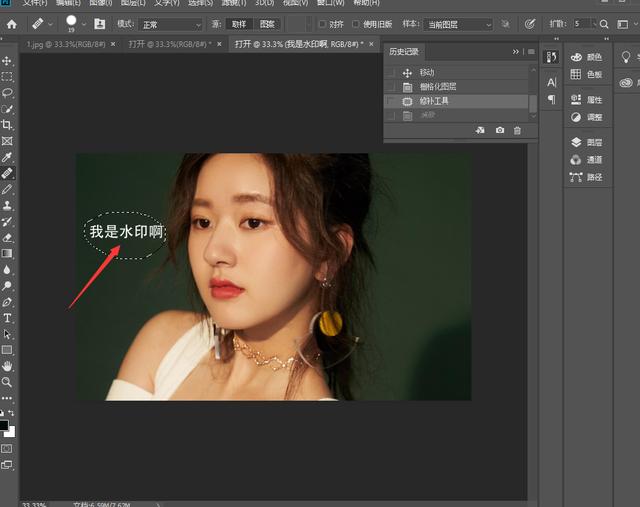Create new snapshot with the camera icon

click(x=500, y=130)
